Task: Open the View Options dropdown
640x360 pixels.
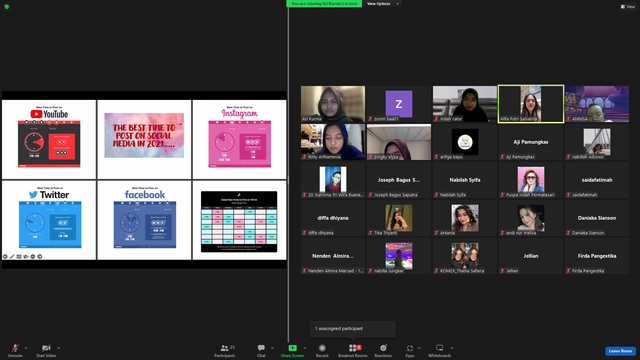Action: pyautogui.click(x=382, y=4)
